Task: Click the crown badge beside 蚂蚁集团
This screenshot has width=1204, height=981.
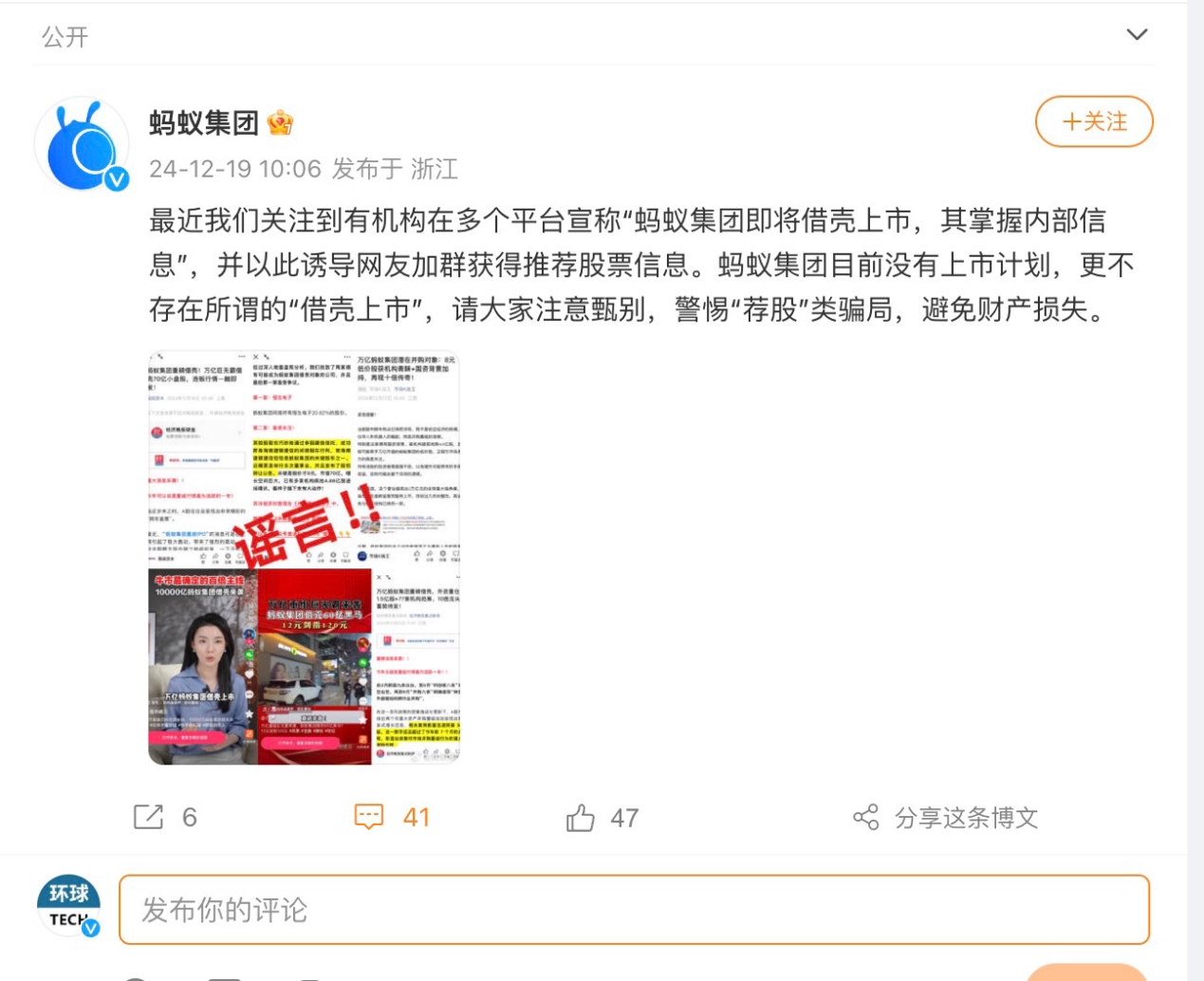Action: (280, 122)
